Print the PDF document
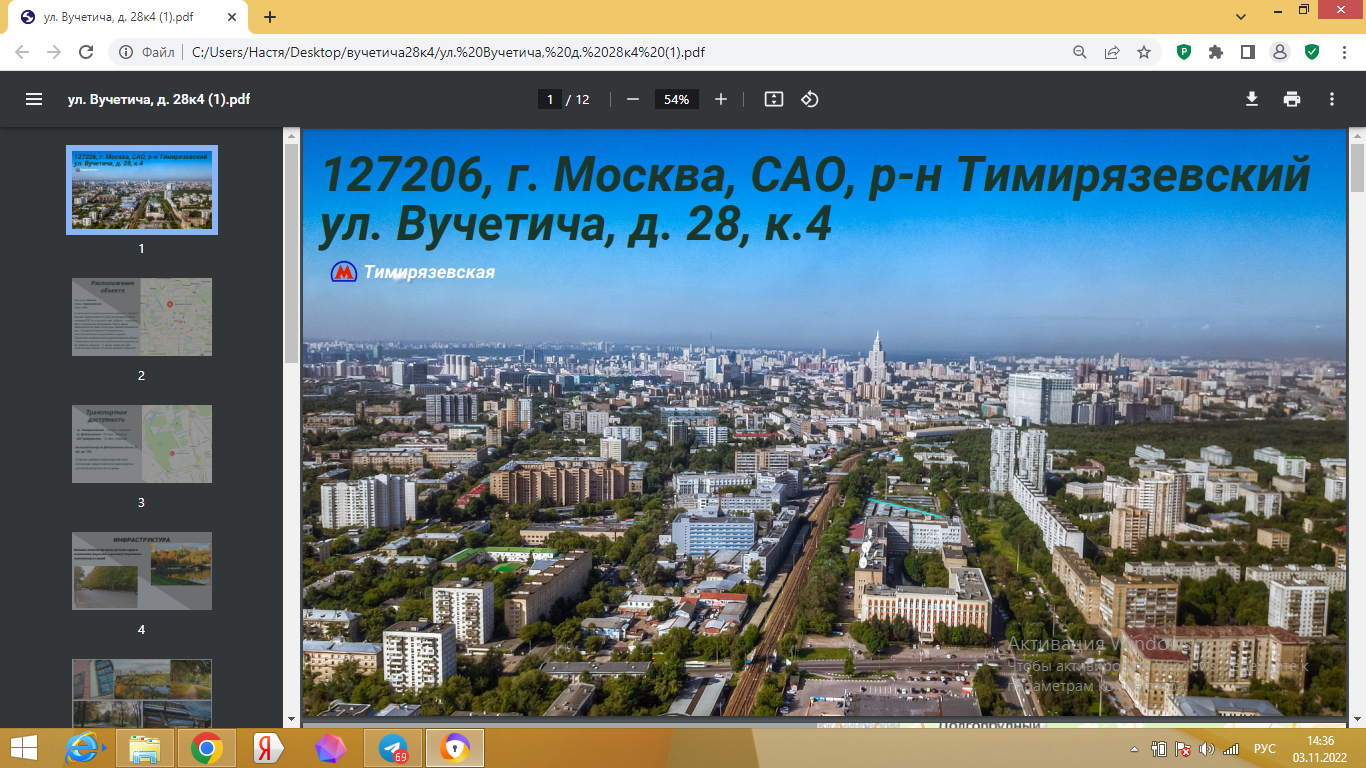 (1292, 99)
